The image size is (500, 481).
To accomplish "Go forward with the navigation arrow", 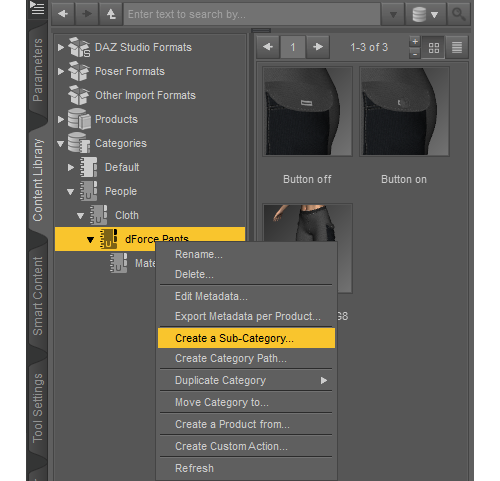I will (87, 14).
